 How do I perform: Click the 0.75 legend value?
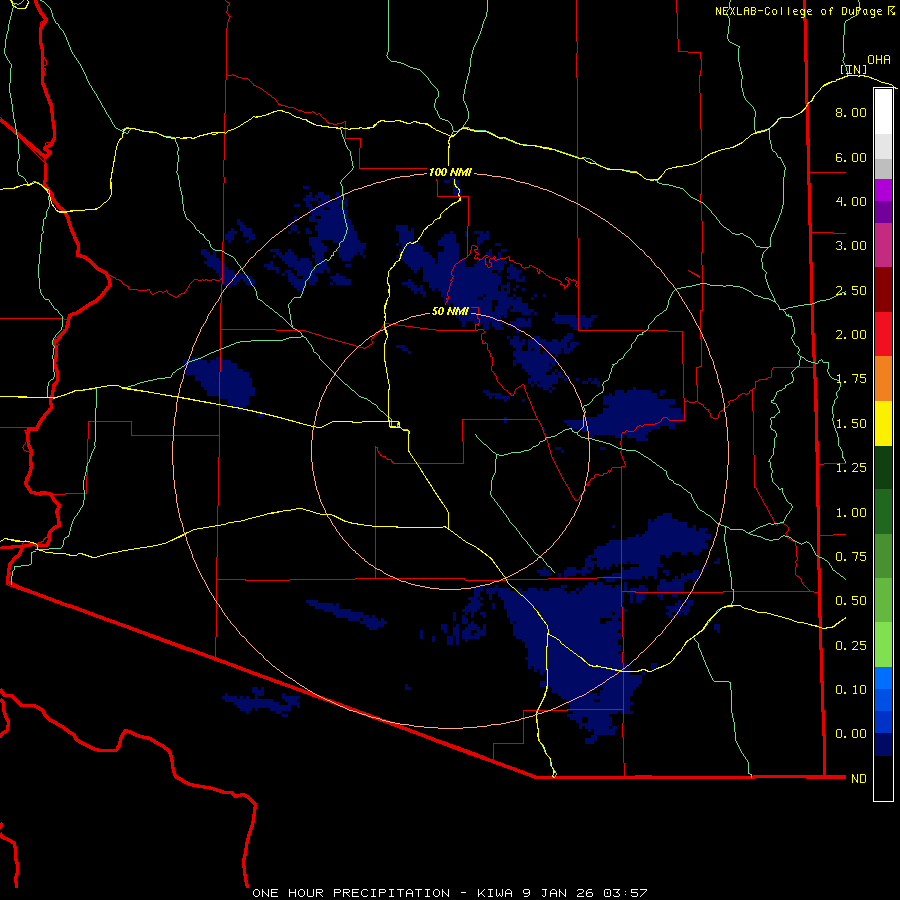coord(851,557)
